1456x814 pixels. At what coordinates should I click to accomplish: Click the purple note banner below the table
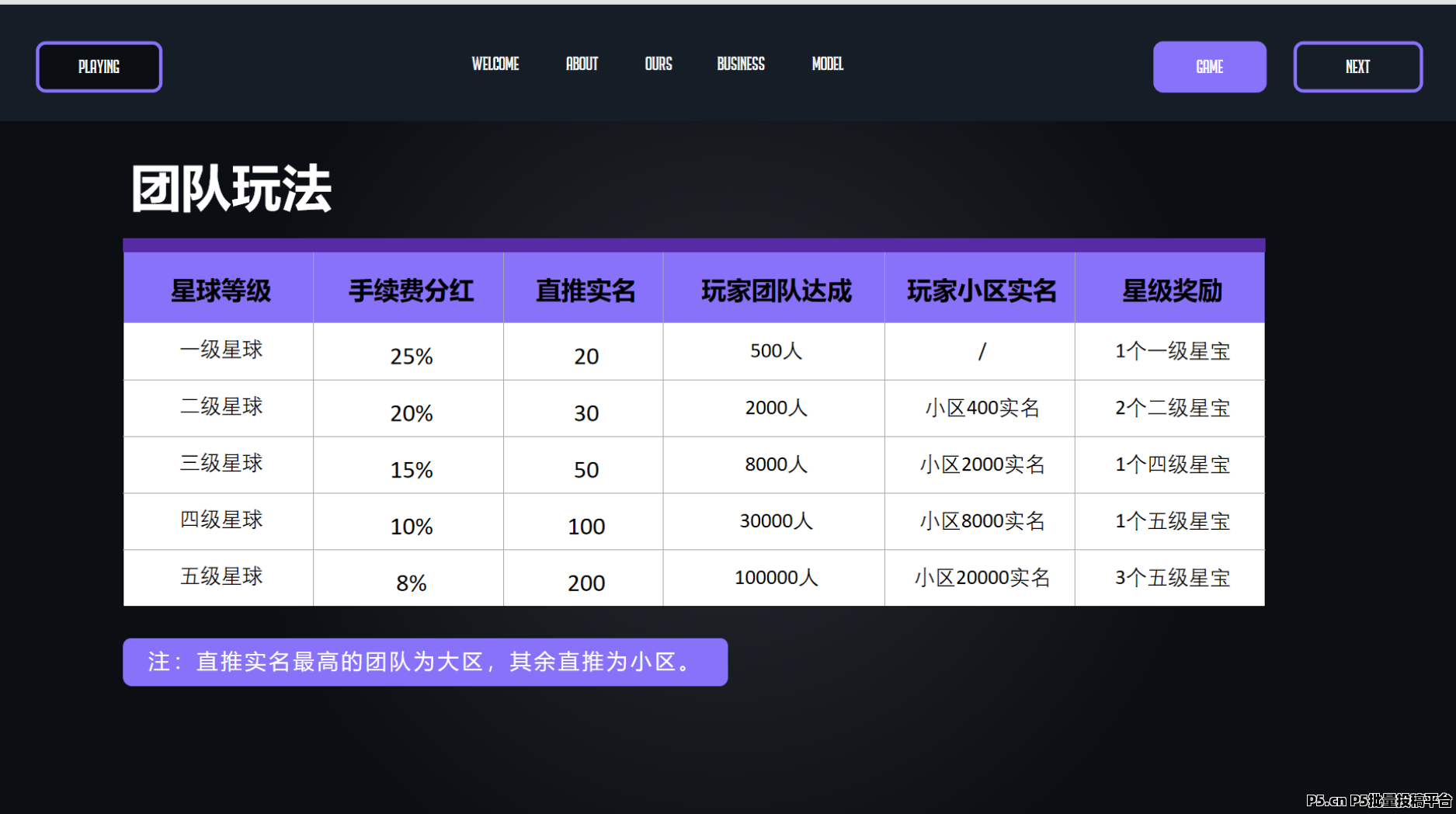[x=425, y=663]
